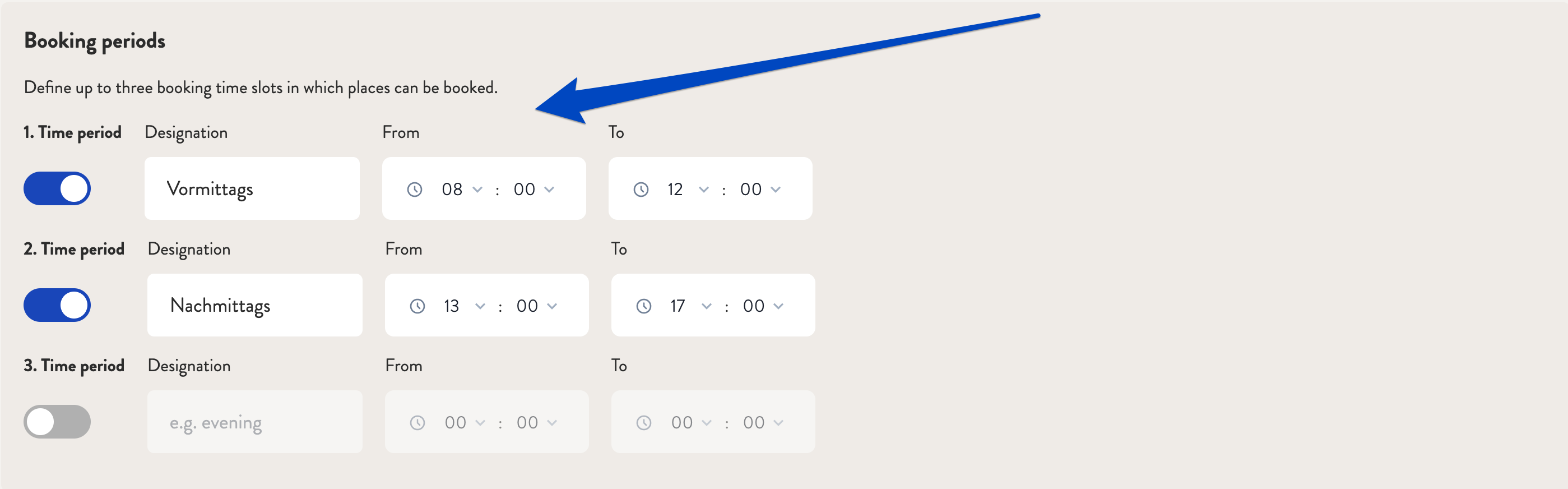
Task: Click clock icon in third period To field
Action: tap(644, 423)
